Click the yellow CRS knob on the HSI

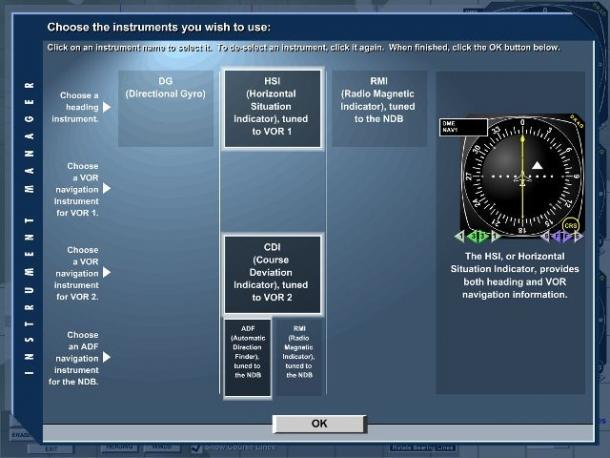click(x=570, y=226)
